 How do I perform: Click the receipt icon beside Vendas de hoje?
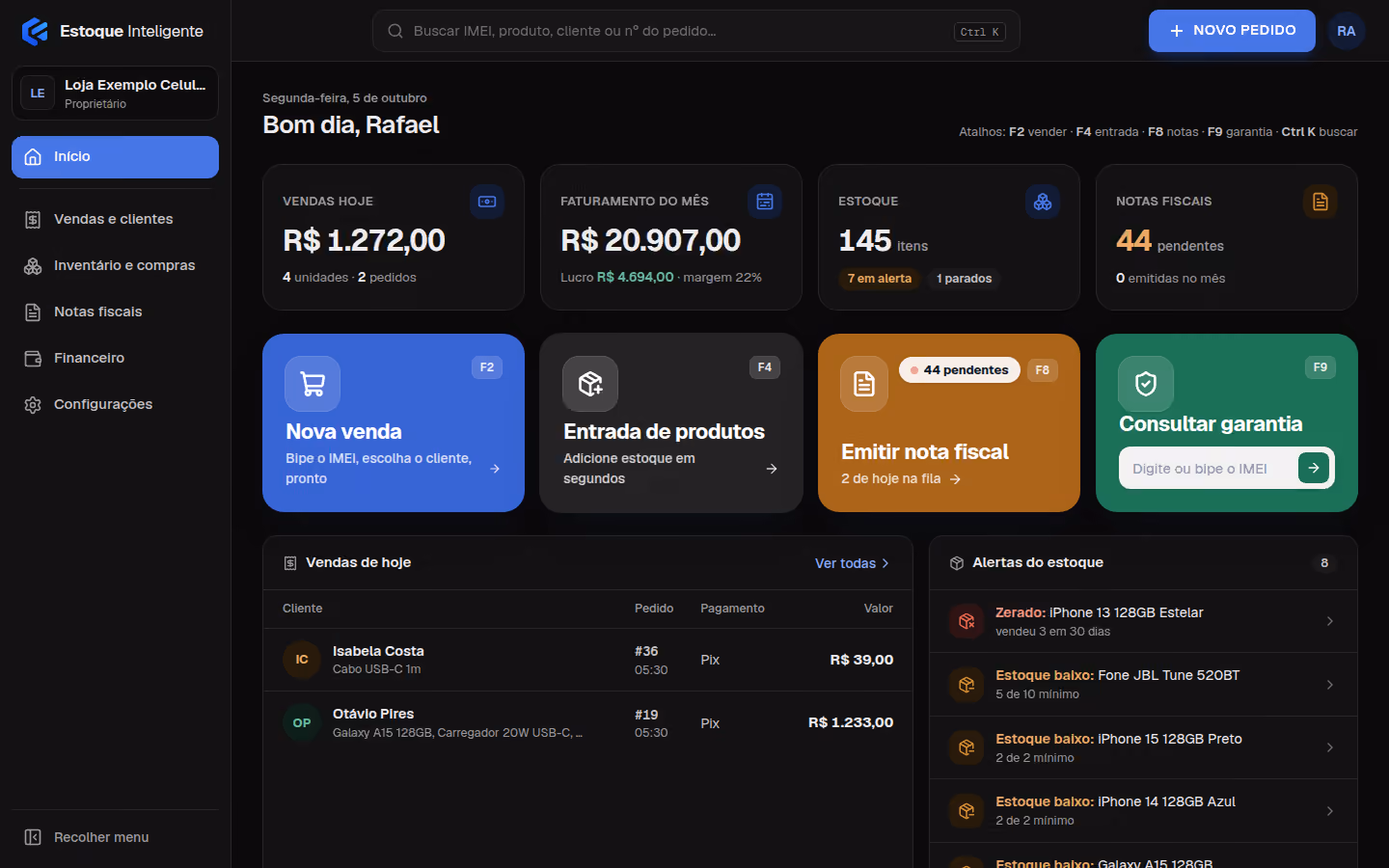click(x=290, y=563)
